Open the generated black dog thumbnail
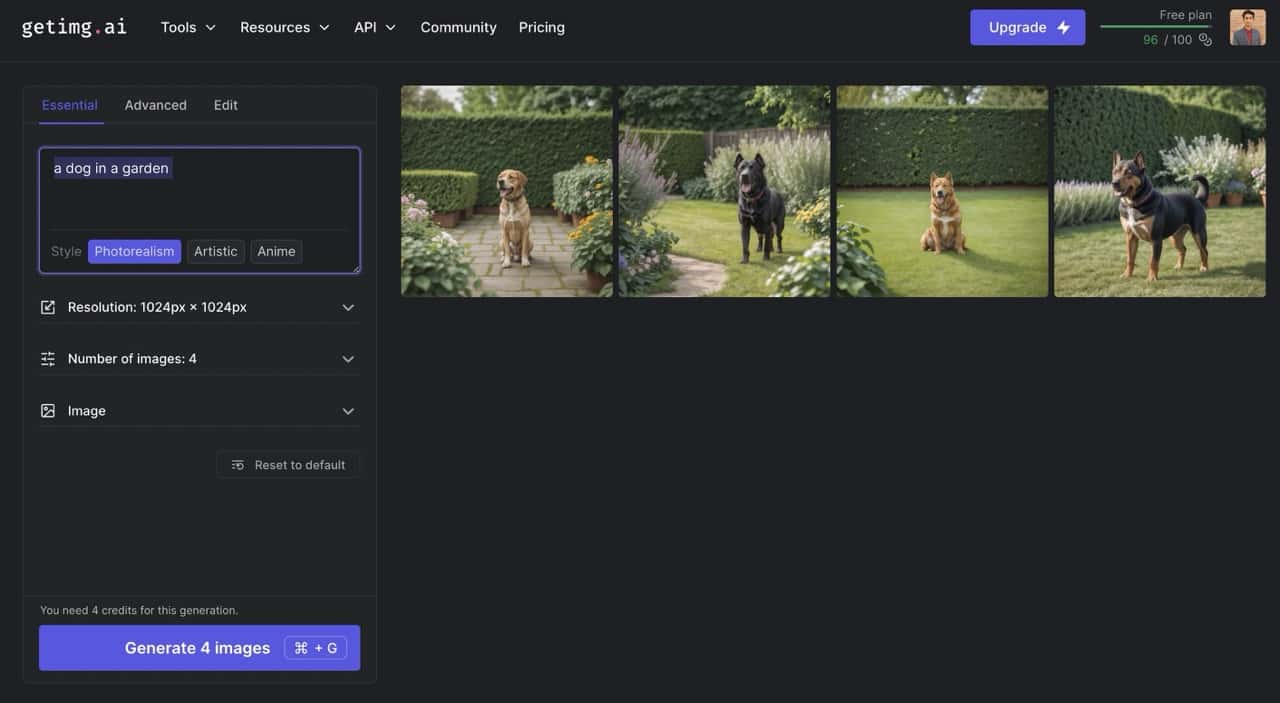The image size is (1280, 703). [x=724, y=190]
